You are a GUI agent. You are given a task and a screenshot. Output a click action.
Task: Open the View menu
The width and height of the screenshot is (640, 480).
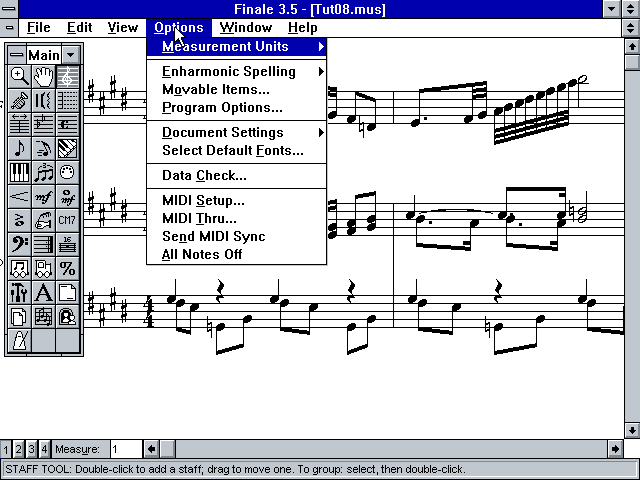coord(122,28)
